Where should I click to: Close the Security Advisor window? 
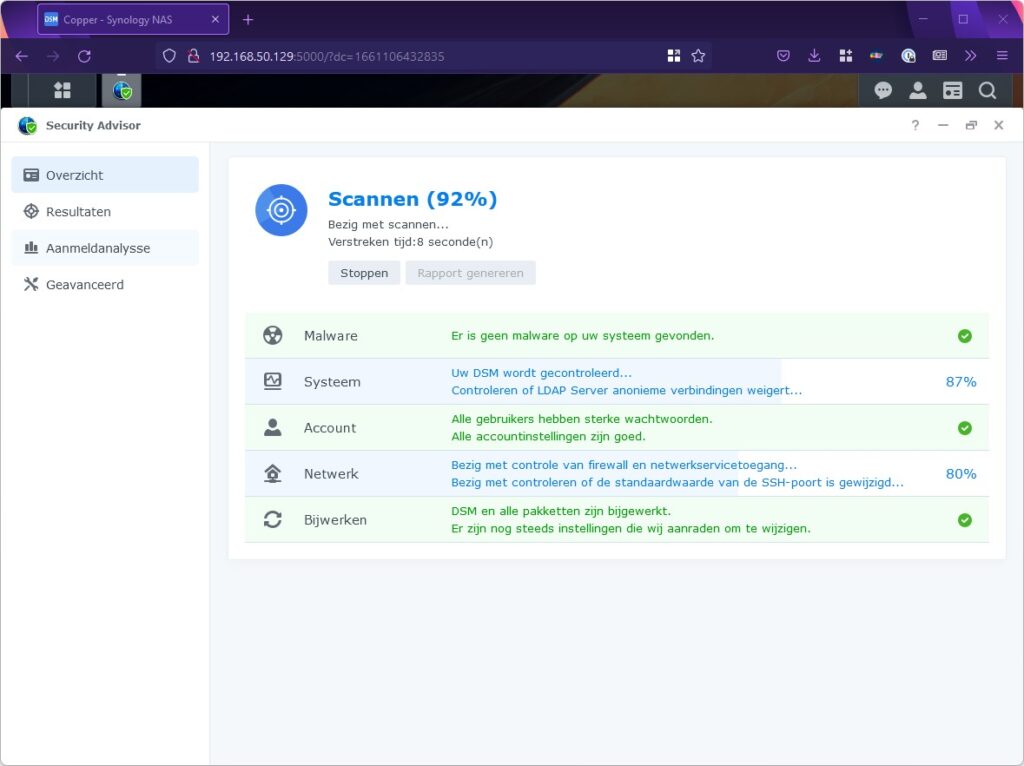click(999, 125)
